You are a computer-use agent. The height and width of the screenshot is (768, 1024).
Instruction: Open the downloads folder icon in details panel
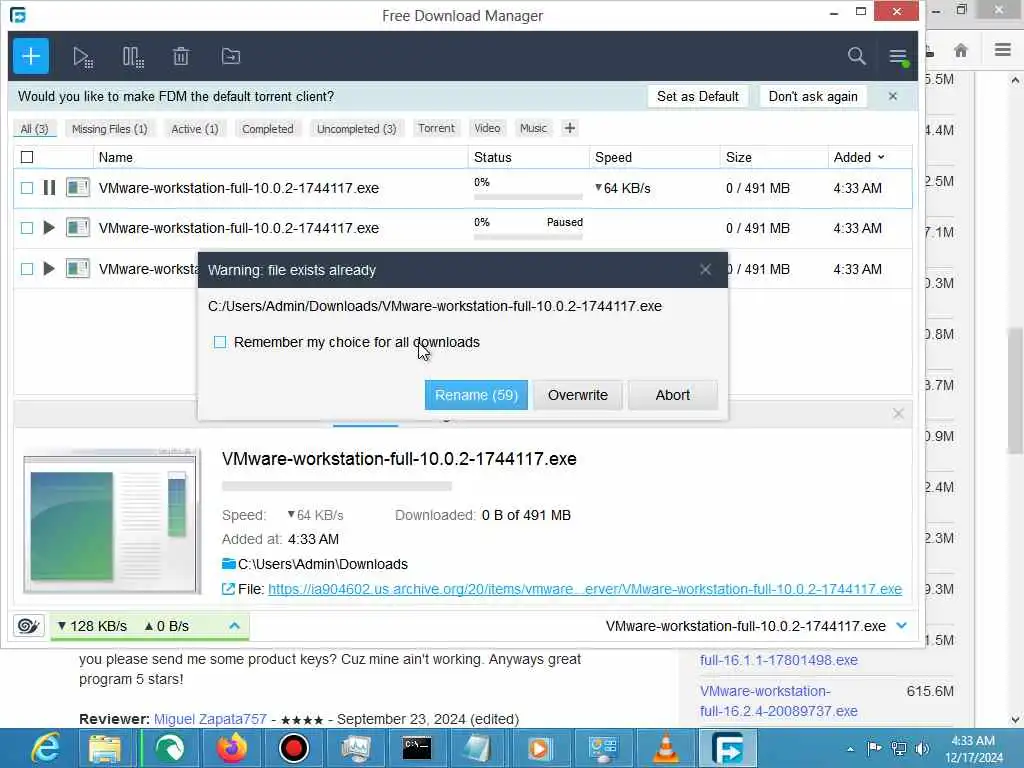tap(229, 564)
